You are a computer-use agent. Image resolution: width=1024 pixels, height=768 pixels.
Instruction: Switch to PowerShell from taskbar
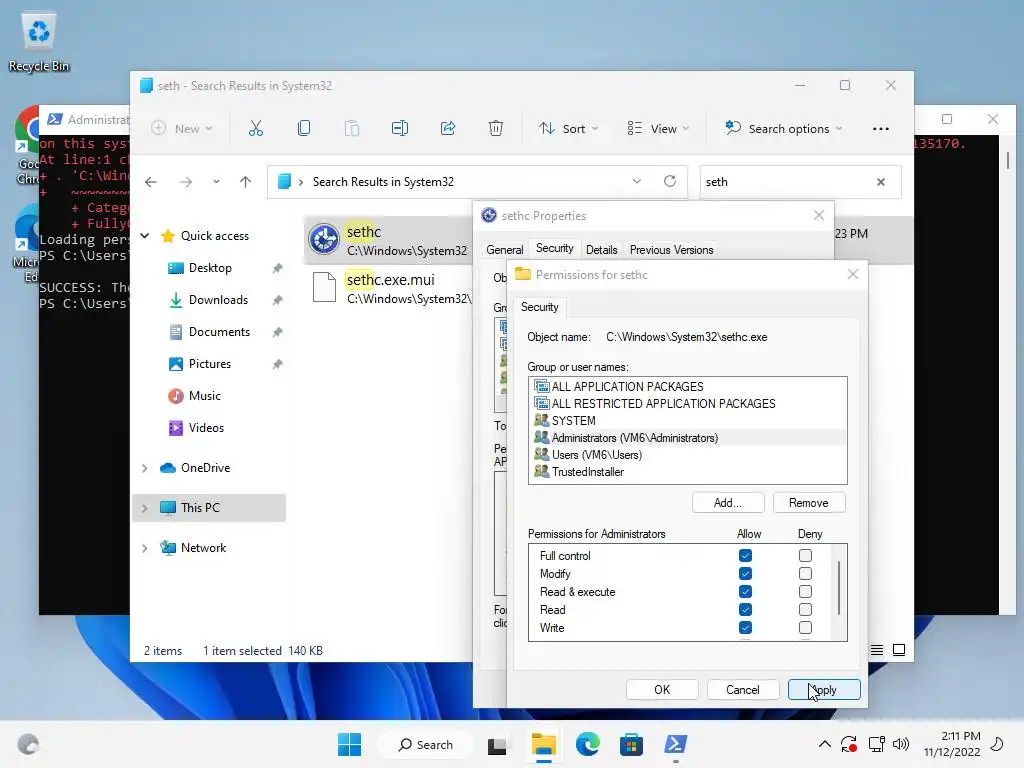click(675, 744)
